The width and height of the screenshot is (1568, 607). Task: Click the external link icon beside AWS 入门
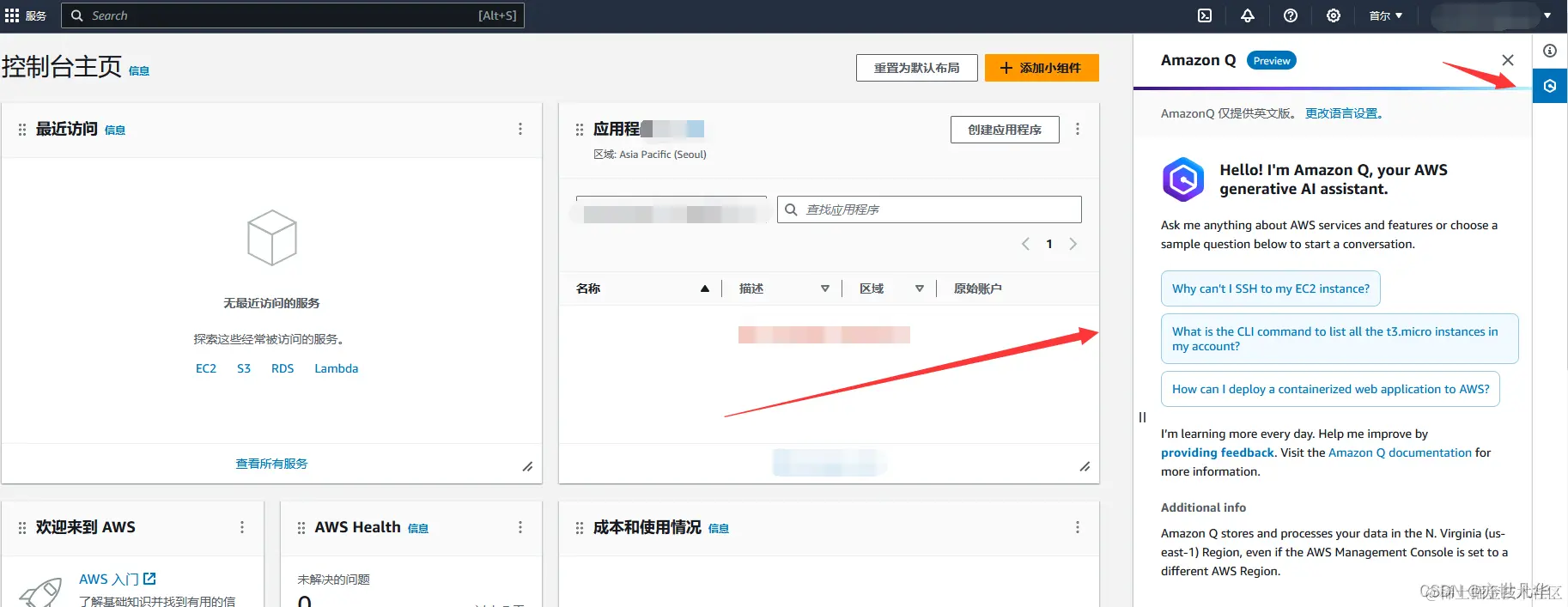pyautogui.click(x=149, y=579)
